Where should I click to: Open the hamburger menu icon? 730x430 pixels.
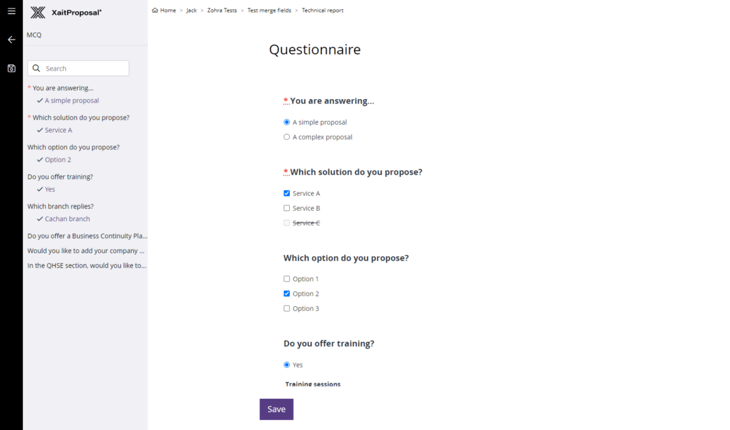pos(11,11)
